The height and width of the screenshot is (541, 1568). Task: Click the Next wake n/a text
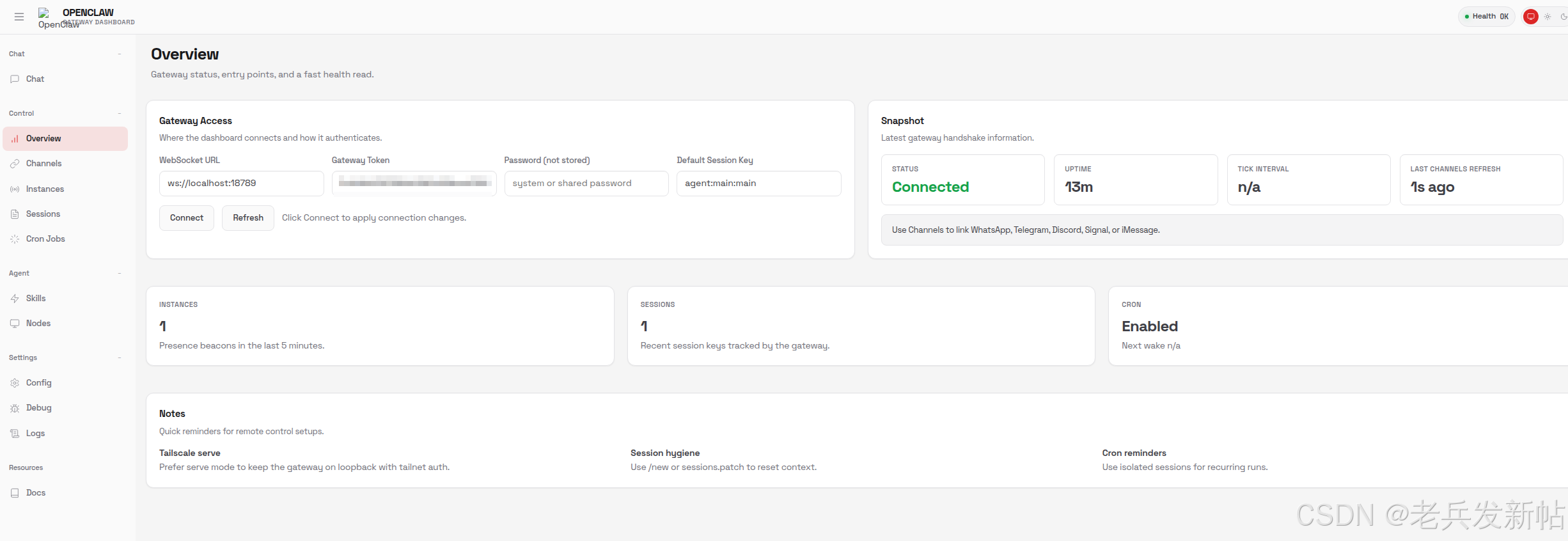pos(1151,346)
